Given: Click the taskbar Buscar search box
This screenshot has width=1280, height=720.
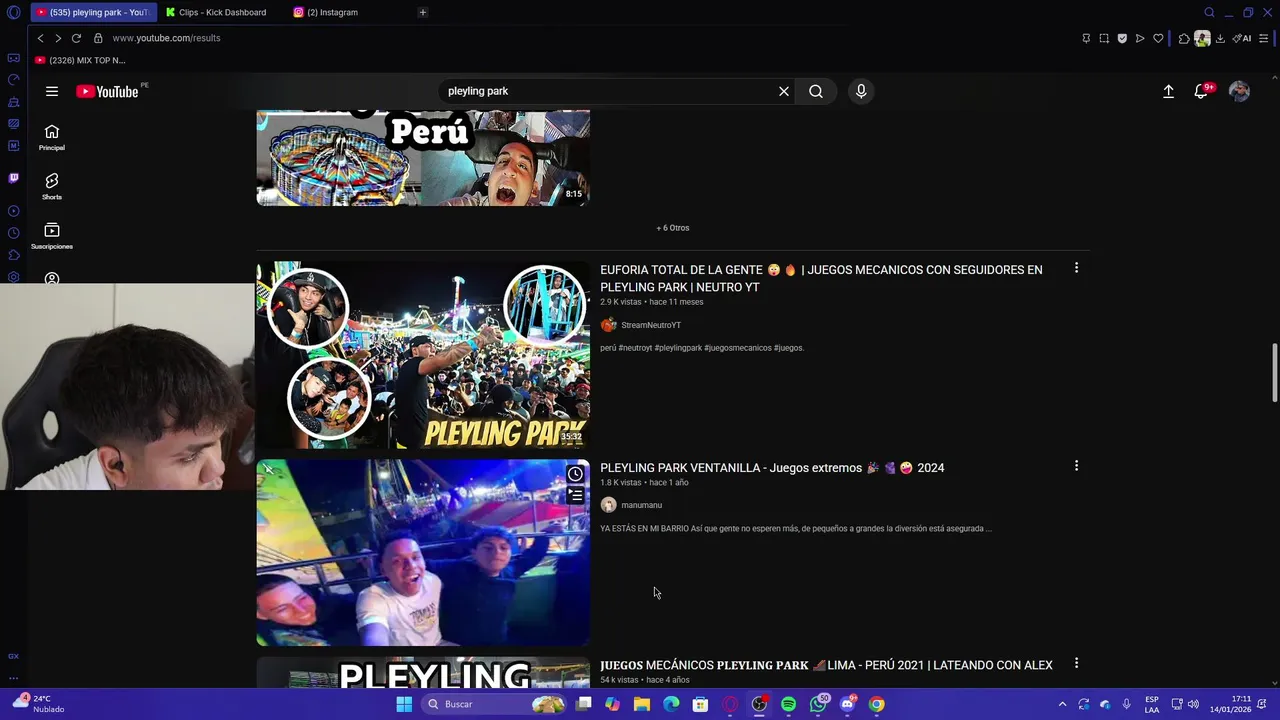Looking at the screenshot, I should [494, 704].
